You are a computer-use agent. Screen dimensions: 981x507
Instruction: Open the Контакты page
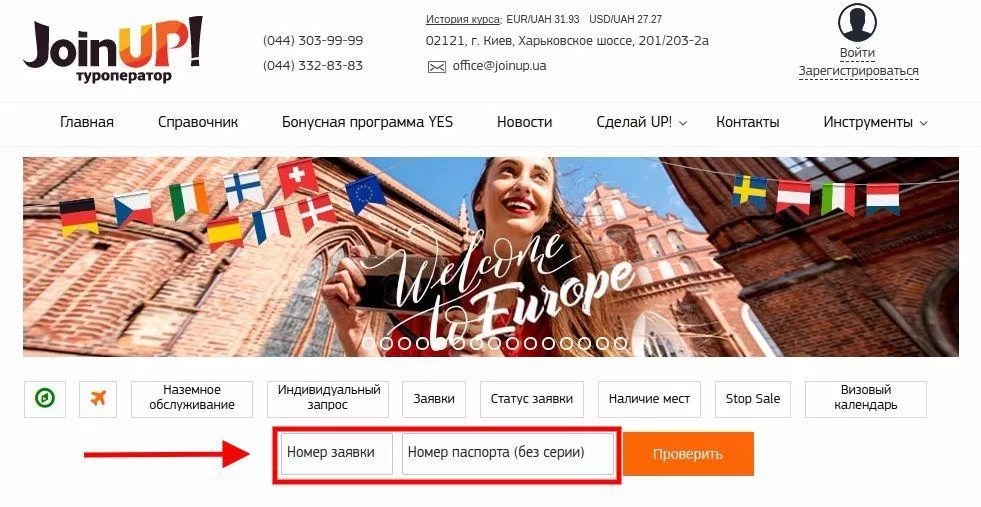pos(748,122)
